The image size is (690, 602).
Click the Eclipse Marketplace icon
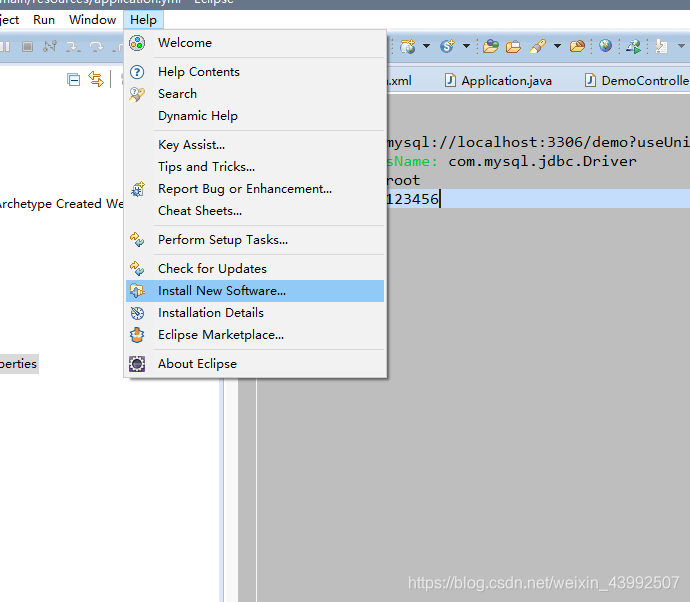click(137, 335)
